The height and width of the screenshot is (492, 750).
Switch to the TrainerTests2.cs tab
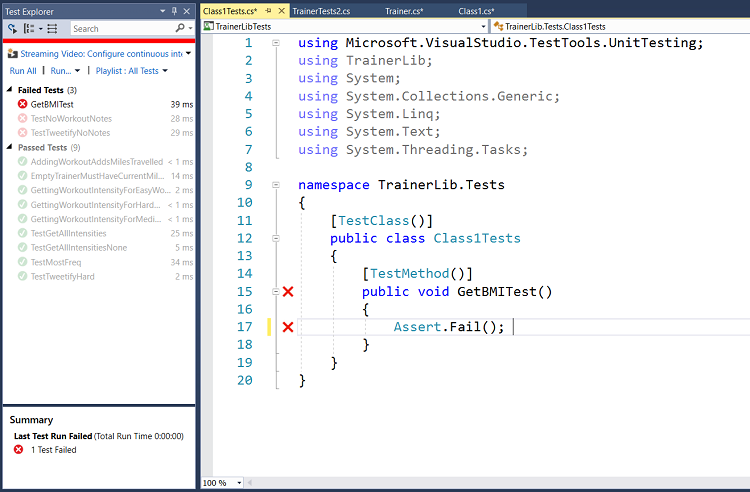click(321, 11)
